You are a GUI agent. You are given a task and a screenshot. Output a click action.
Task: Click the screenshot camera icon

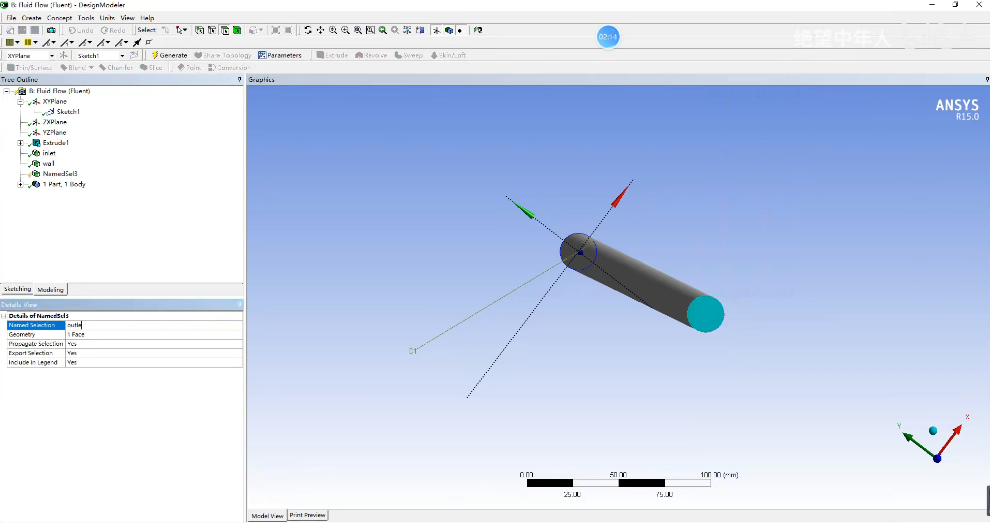click(51, 30)
